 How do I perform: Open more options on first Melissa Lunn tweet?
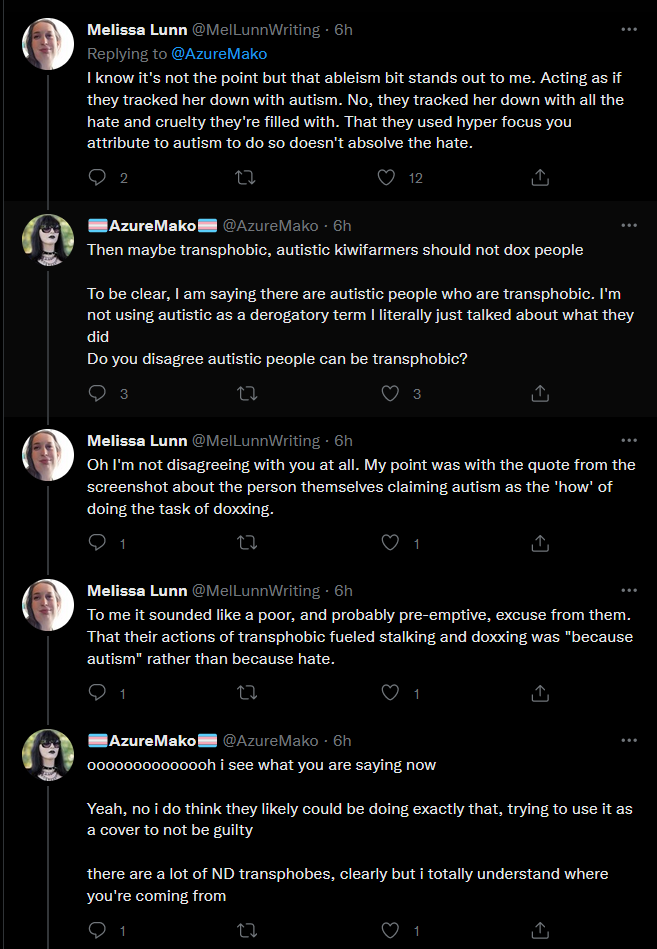pos(629,30)
